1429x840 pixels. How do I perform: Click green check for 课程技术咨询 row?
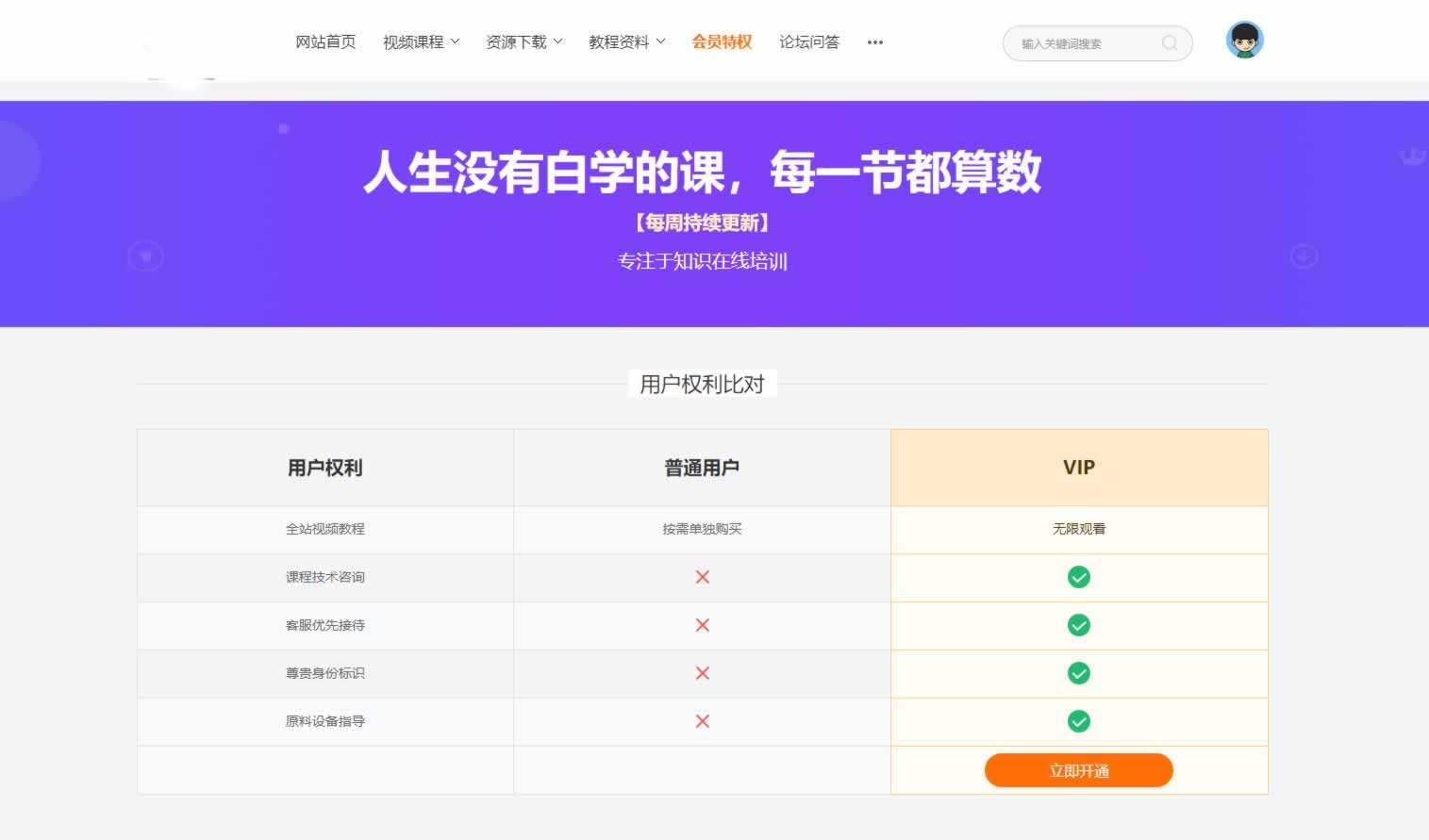(1078, 577)
